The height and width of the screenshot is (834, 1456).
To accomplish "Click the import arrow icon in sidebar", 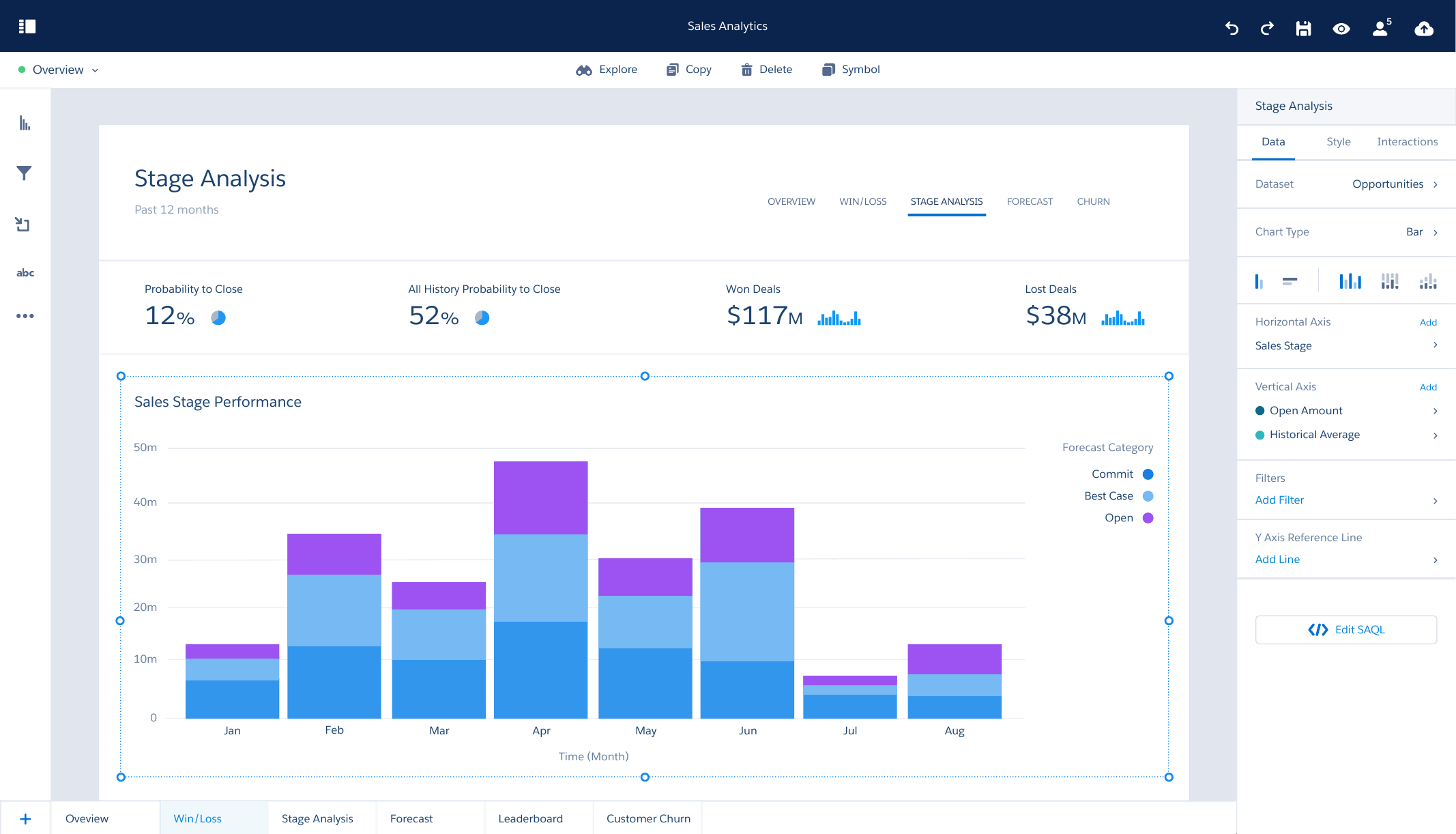I will point(23,224).
